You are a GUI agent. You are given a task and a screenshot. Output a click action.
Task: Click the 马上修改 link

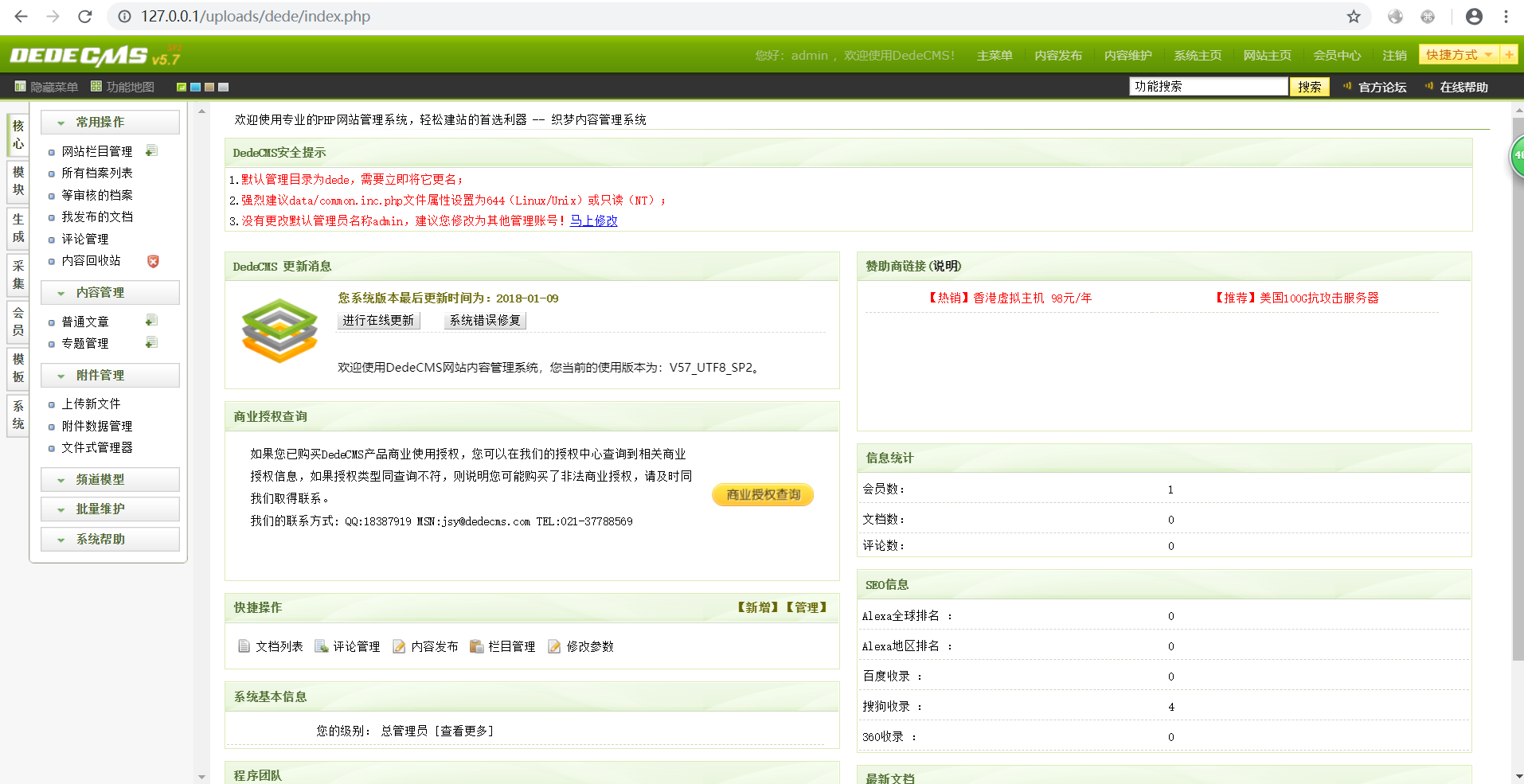pos(594,220)
